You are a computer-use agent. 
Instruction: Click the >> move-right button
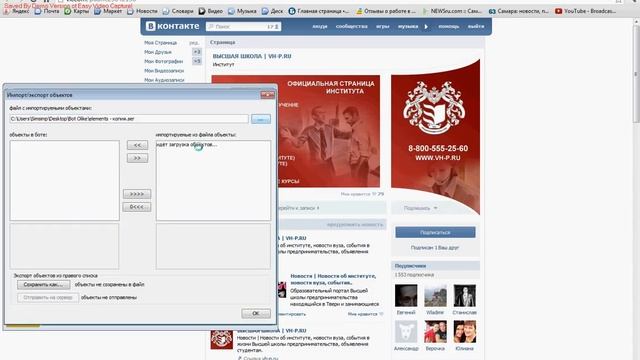click(137, 158)
